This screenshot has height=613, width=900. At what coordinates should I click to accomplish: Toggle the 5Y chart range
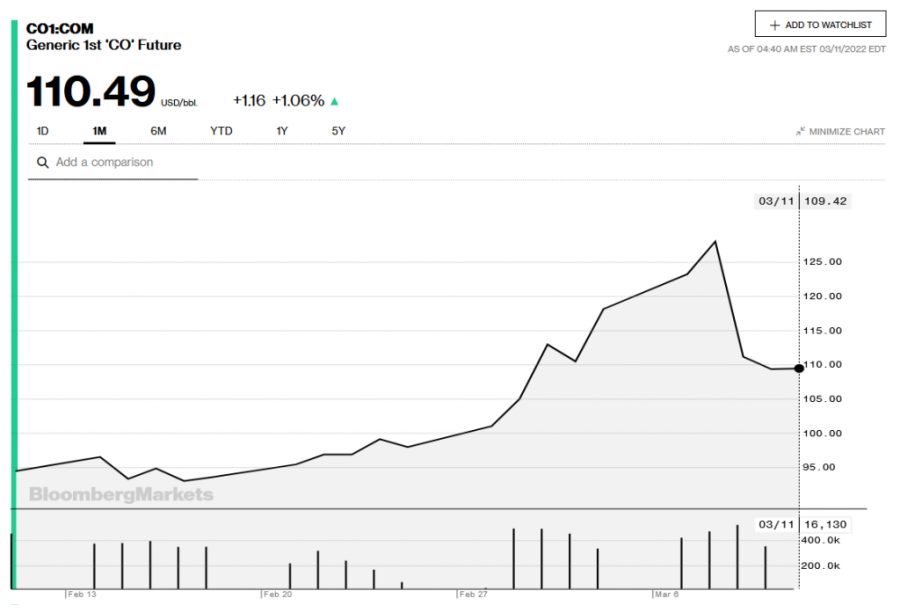point(337,131)
